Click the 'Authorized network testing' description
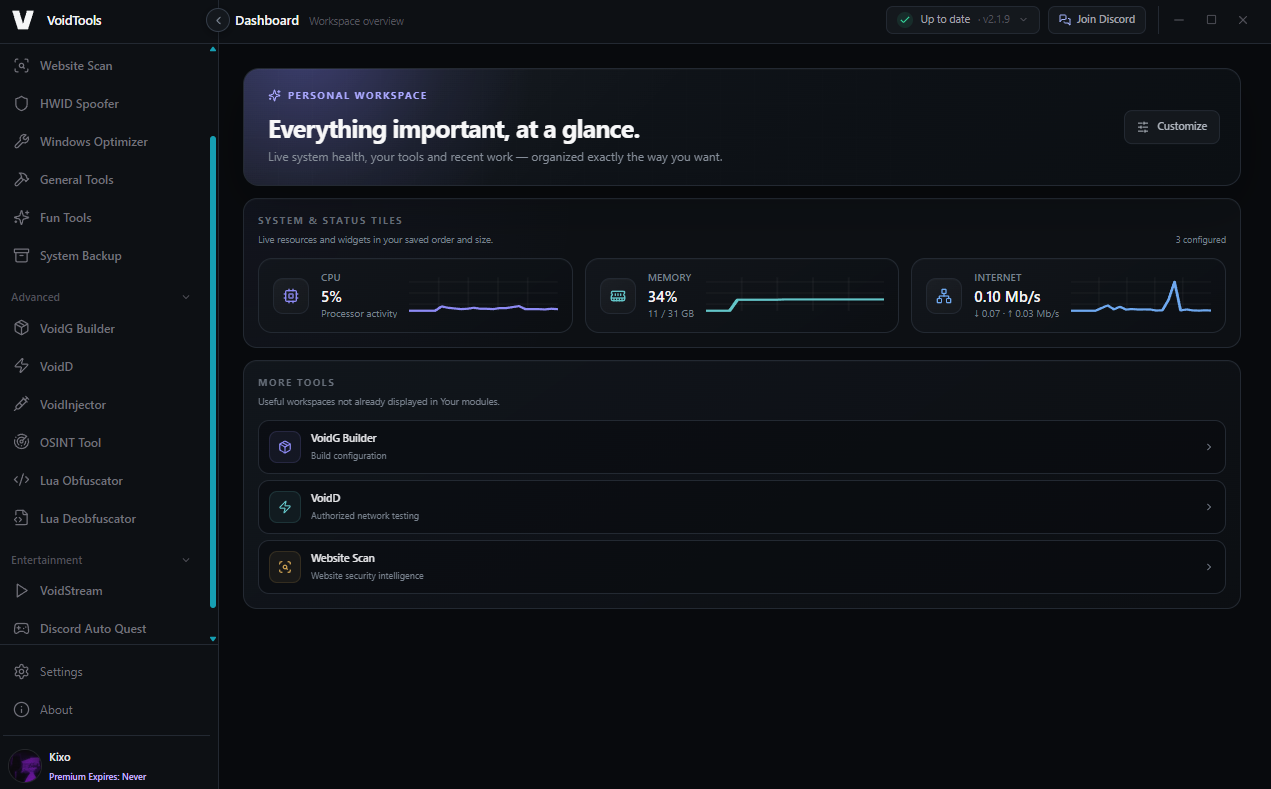This screenshot has height=789, width=1271. [x=365, y=516]
